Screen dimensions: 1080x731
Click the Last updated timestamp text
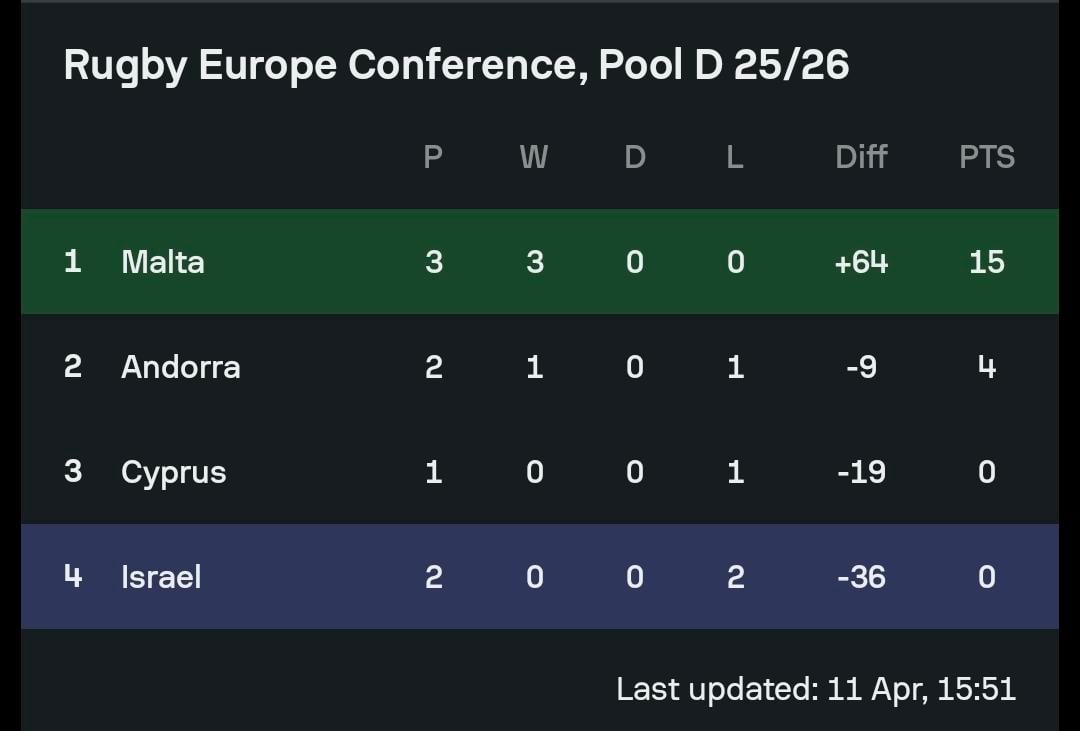[x=815, y=689]
